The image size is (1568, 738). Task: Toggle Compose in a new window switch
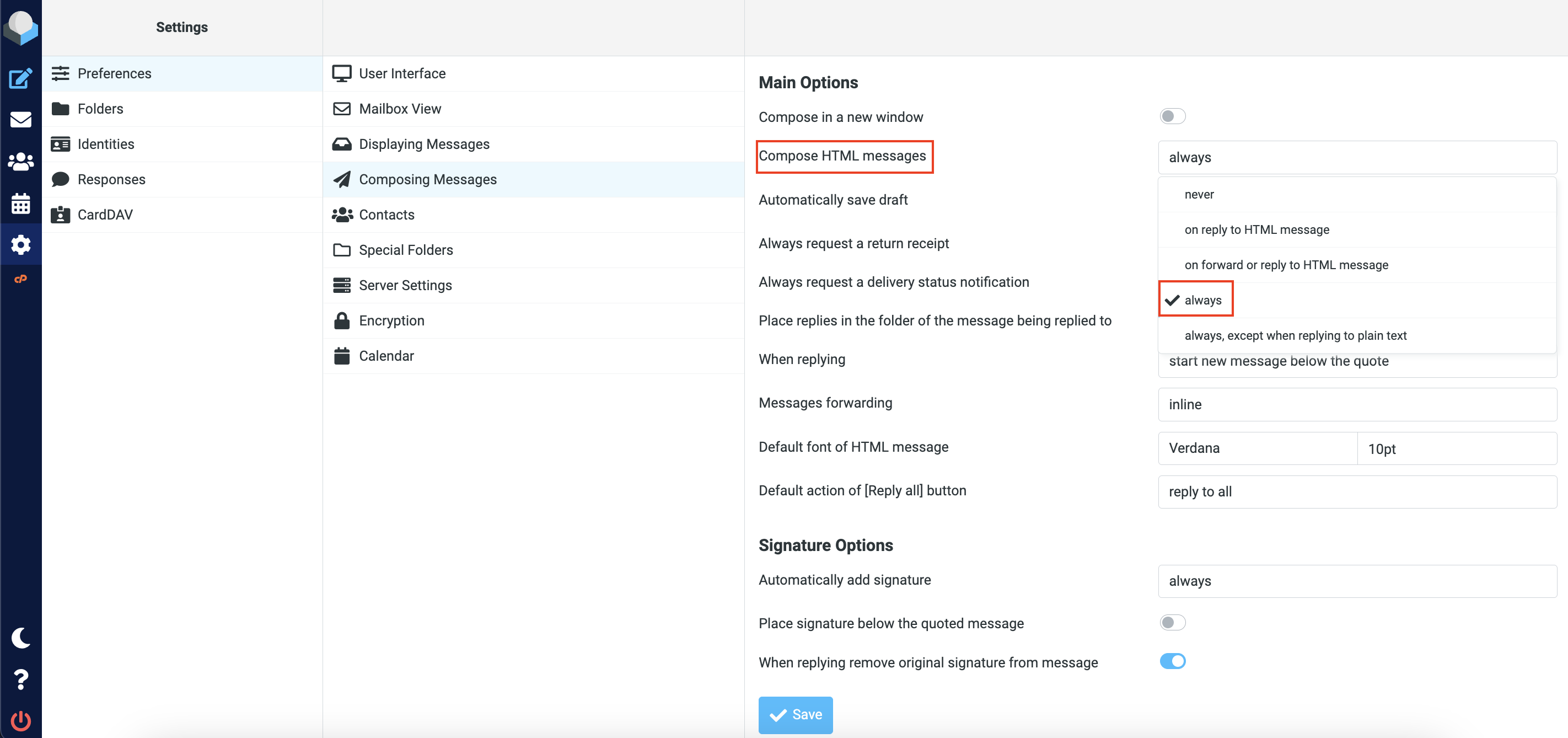pyautogui.click(x=1172, y=116)
